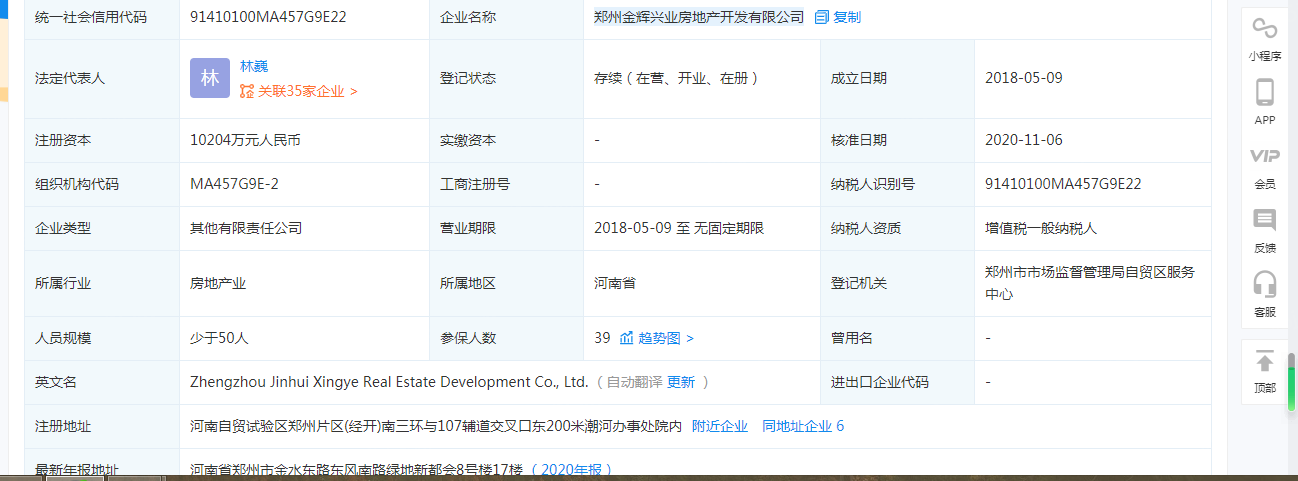1298x481 pixels.
Task: Open the 反馈 feedback chat icon
Action: point(1265,221)
